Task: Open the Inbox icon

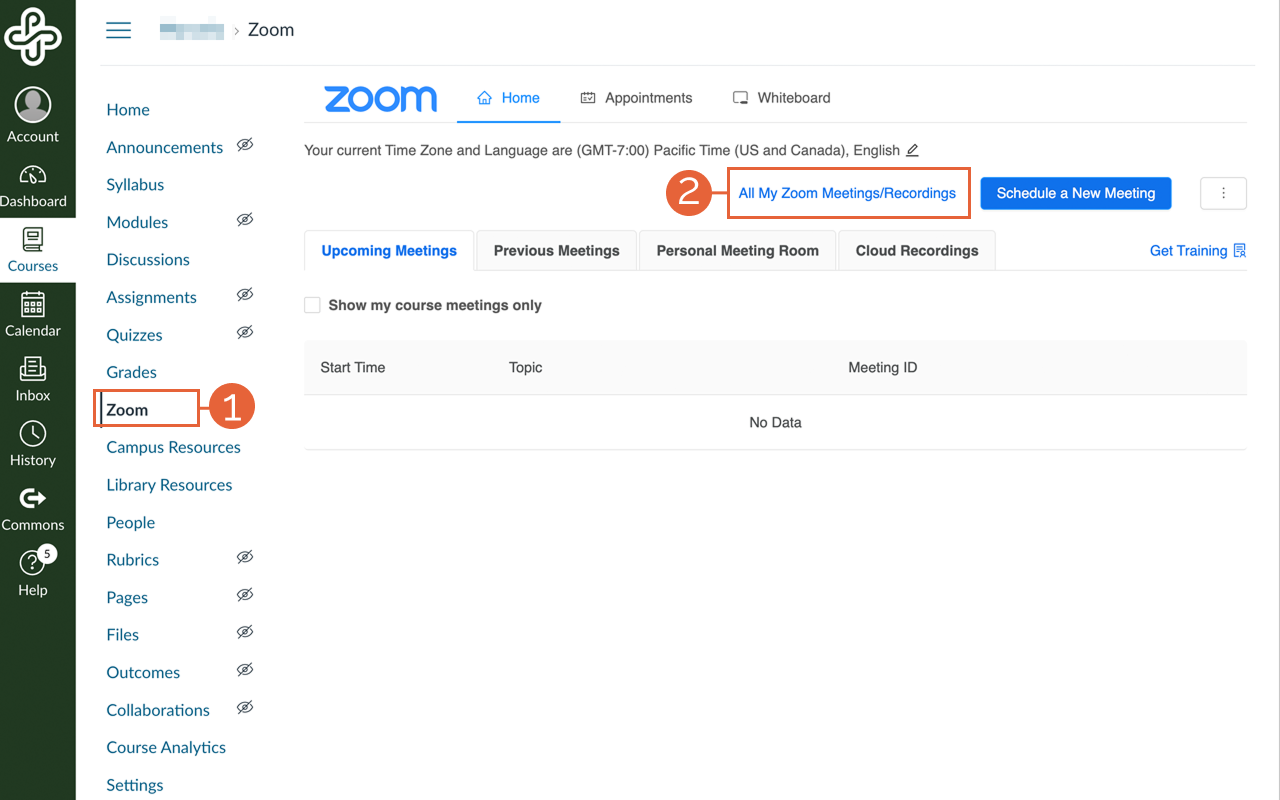Action: 33,369
